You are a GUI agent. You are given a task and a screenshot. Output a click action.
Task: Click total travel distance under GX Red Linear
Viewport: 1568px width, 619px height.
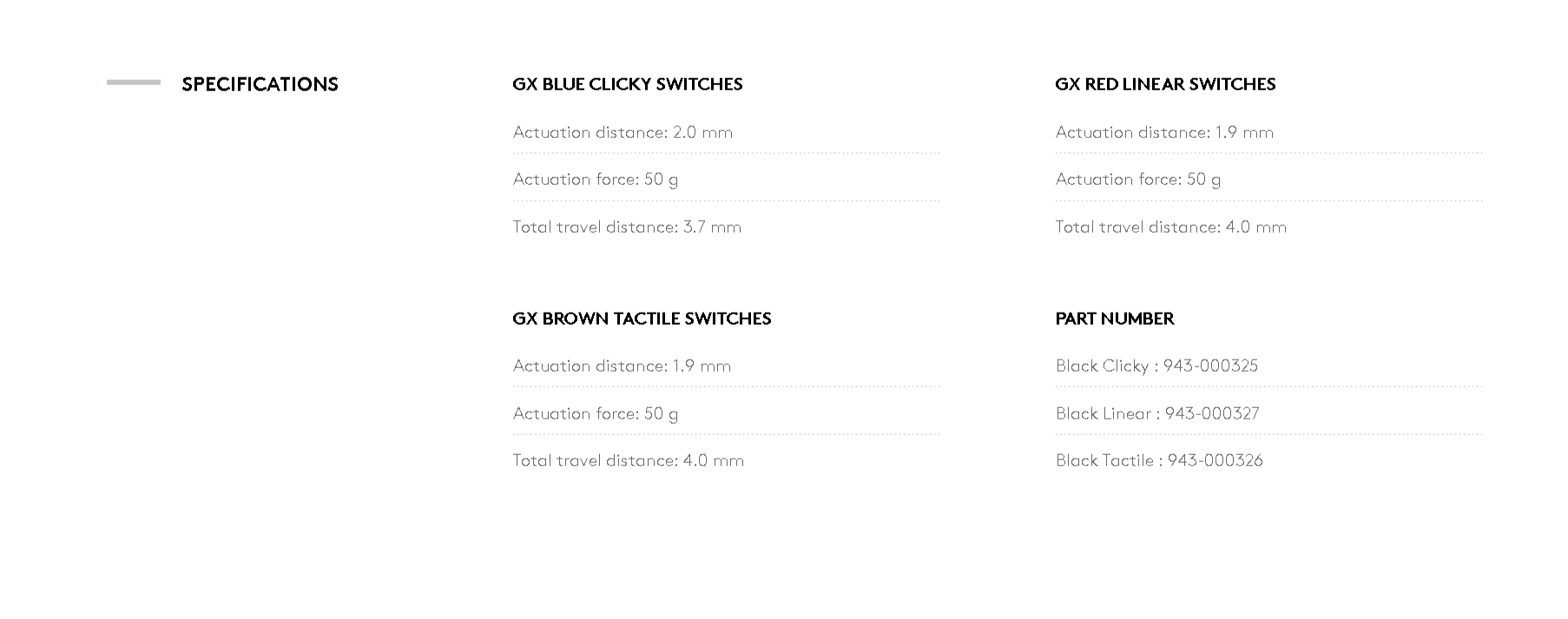point(1170,227)
